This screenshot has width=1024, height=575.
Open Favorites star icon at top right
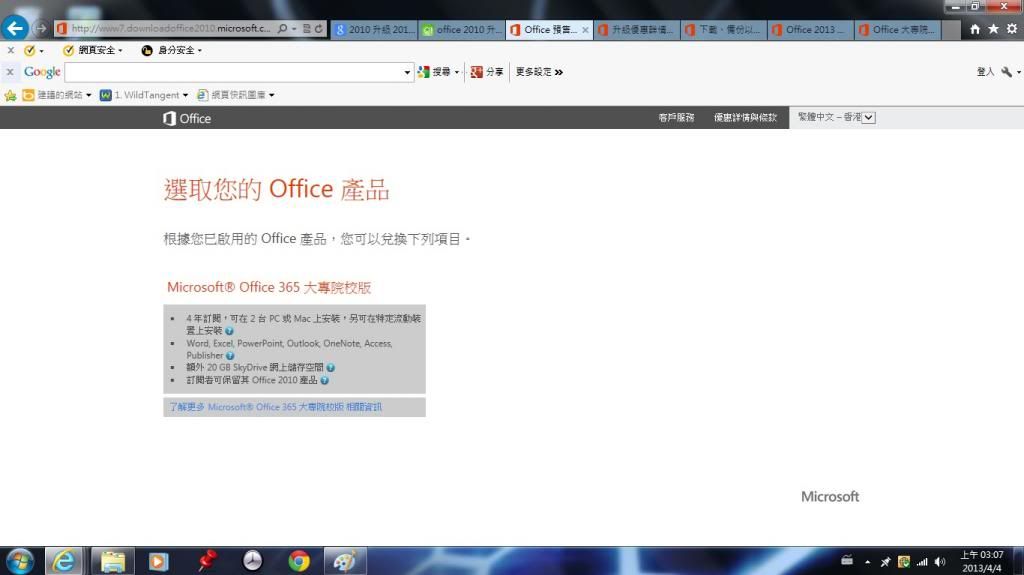click(993, 29)
